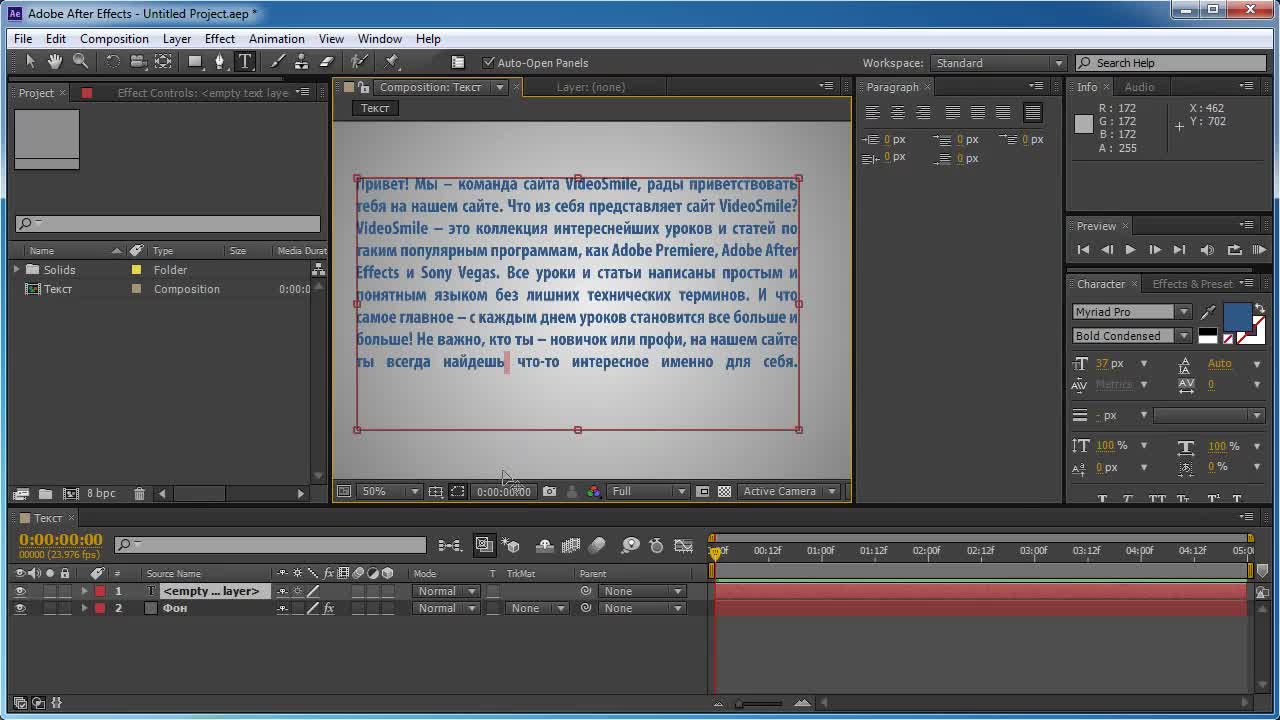Open the Myriad Pro font family dropdown
1280x720 pixels.
click(1132, 312)
